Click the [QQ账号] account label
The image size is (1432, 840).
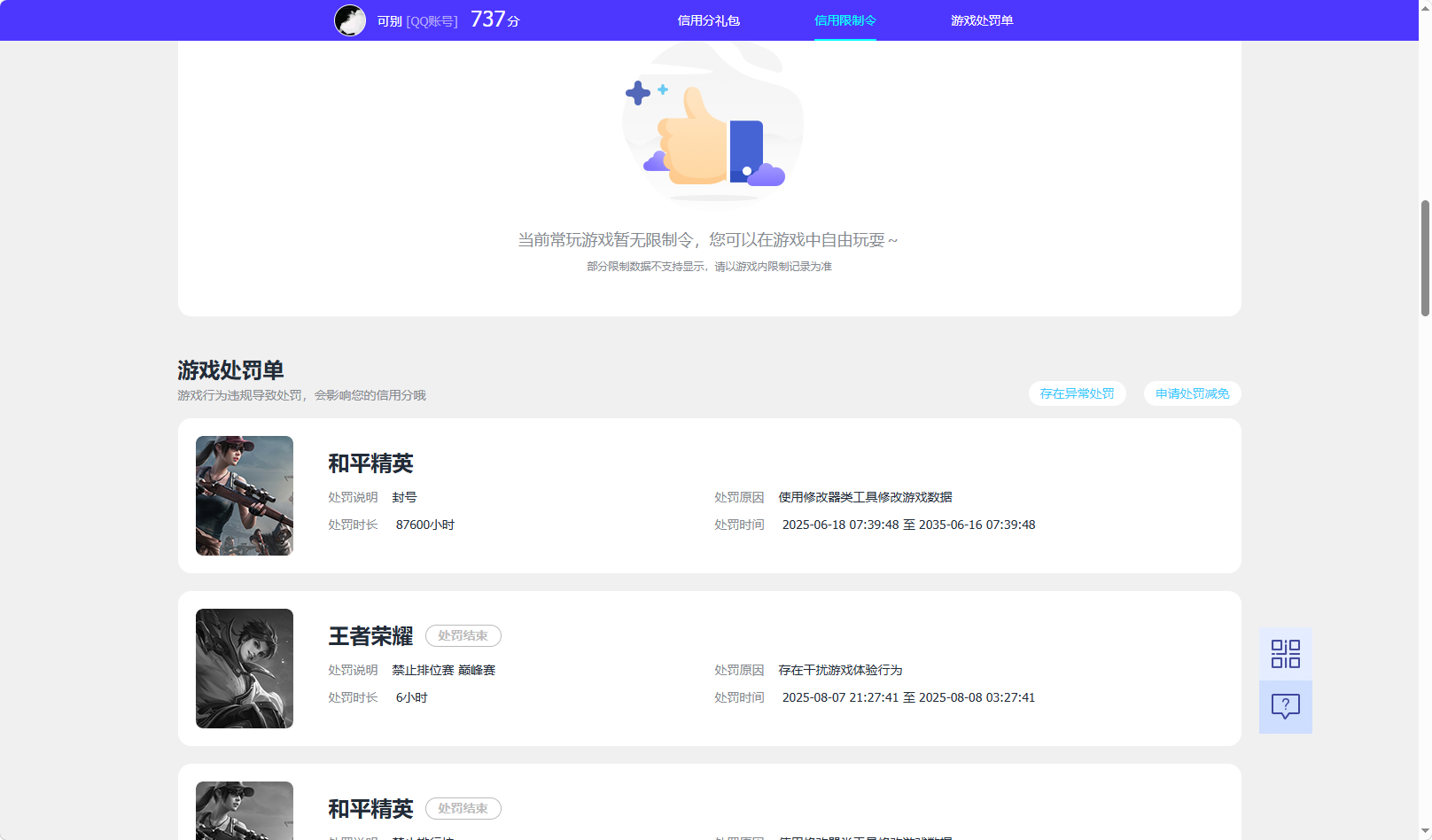[432, 20]
